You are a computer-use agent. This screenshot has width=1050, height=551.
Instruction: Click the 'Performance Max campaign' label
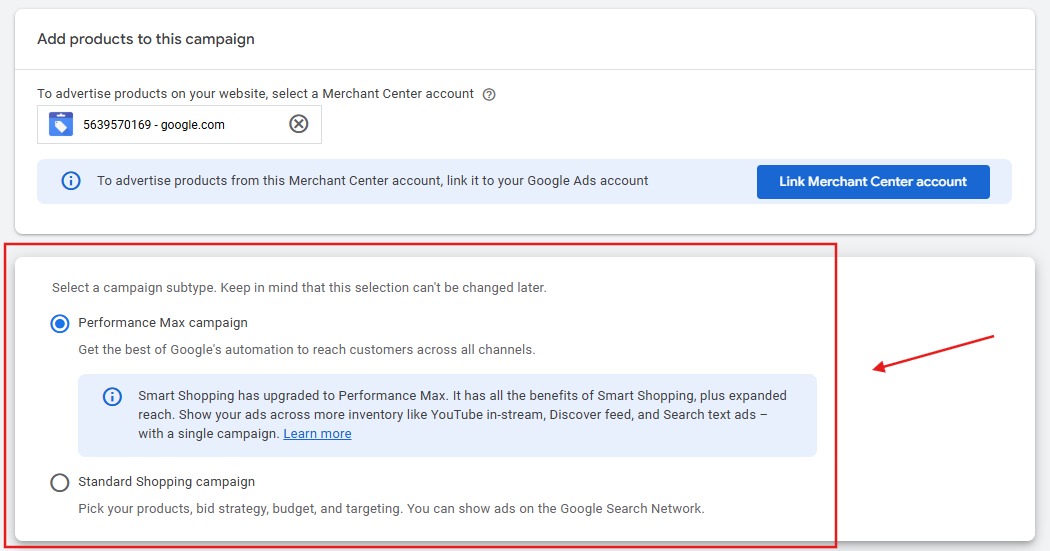coord(163,323)
